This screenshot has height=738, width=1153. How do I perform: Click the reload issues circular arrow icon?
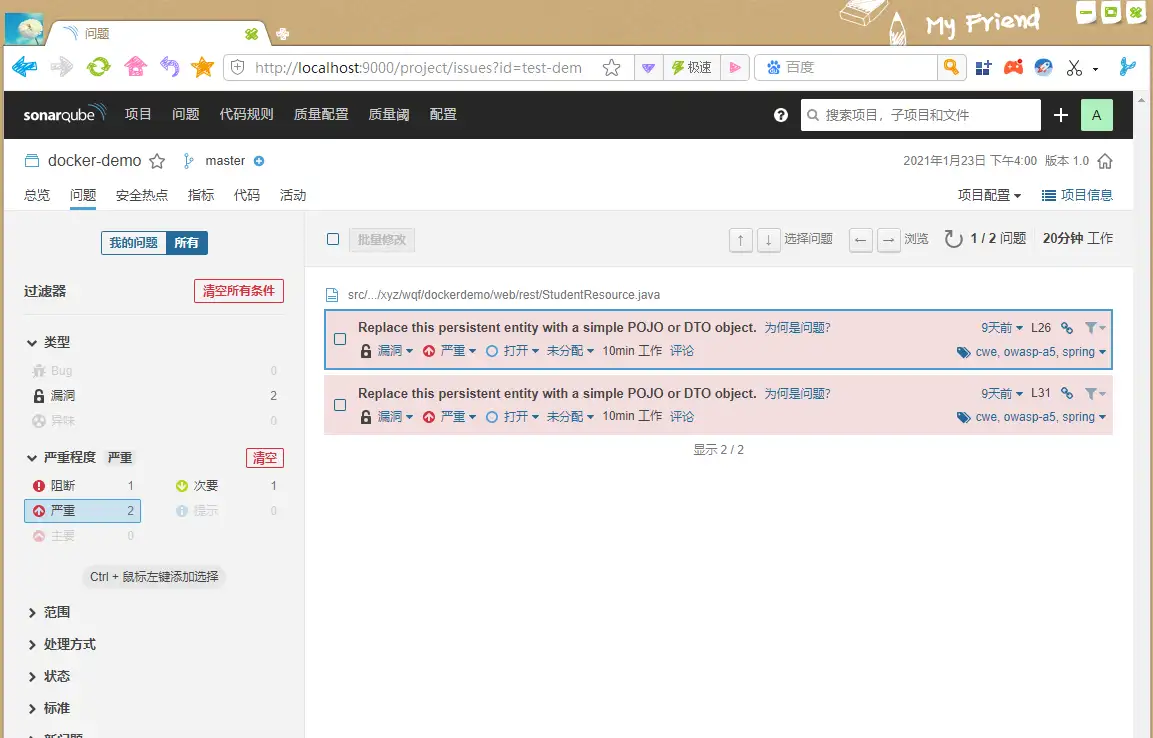(953, 239)
